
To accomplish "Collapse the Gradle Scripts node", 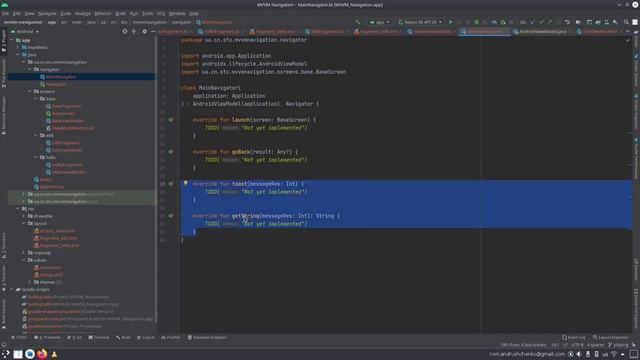I will [x=11, y=289].
